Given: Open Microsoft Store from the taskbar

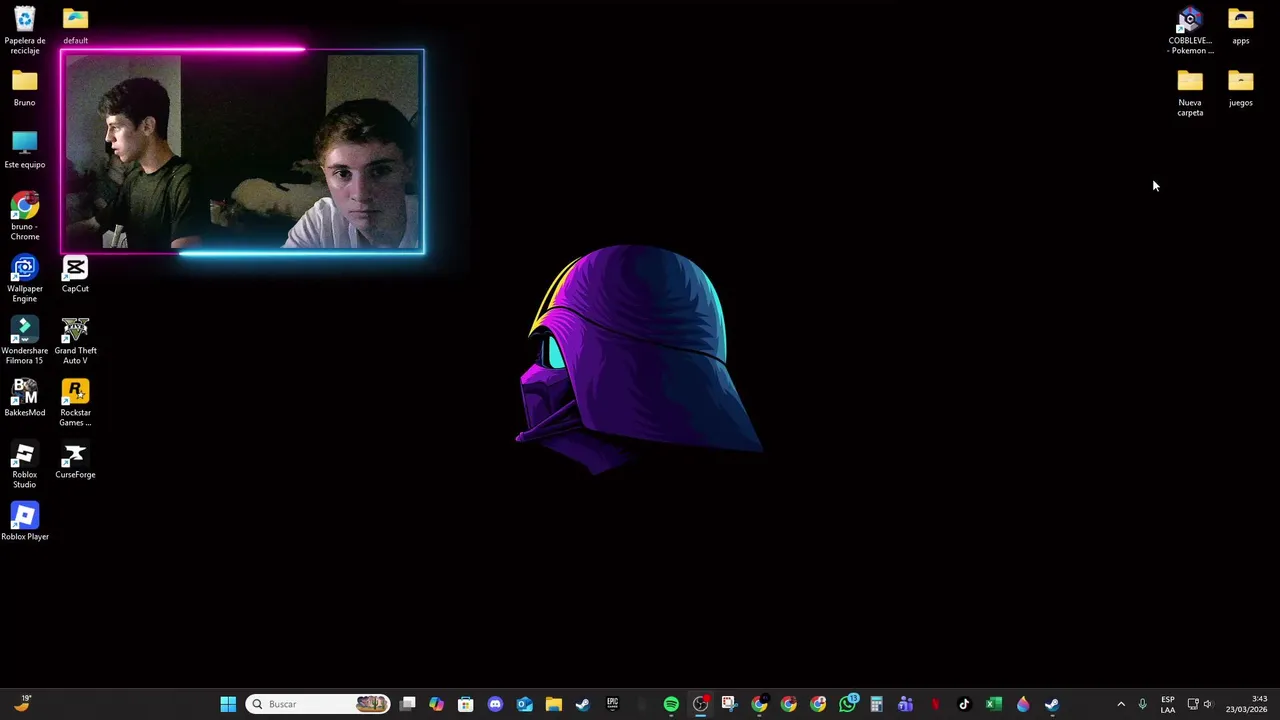Looking at the screenshot, I should coord(466,704).
